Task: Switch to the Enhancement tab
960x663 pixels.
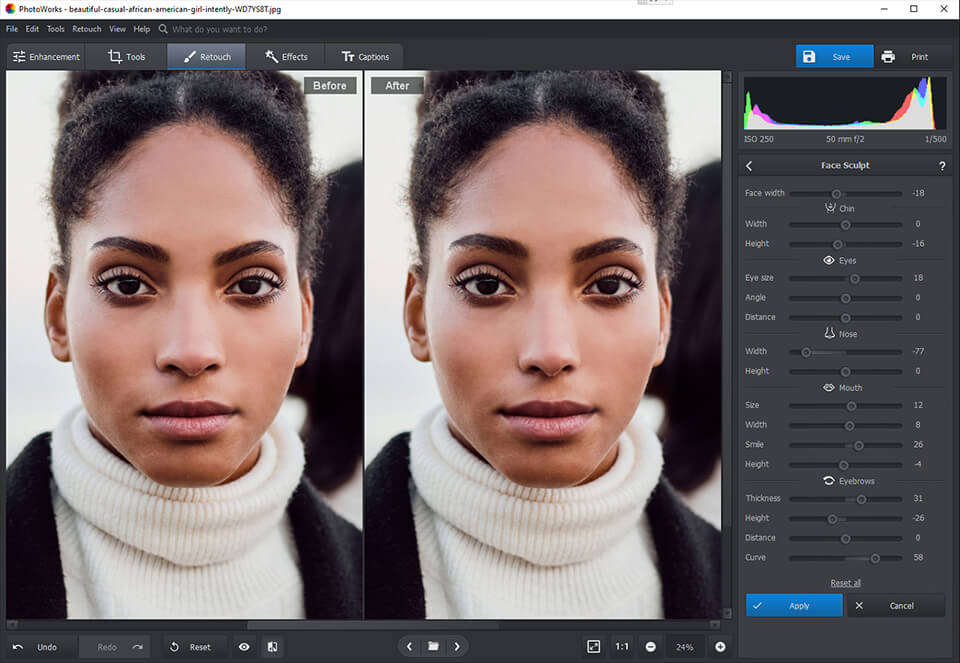Action: (46, 57)
